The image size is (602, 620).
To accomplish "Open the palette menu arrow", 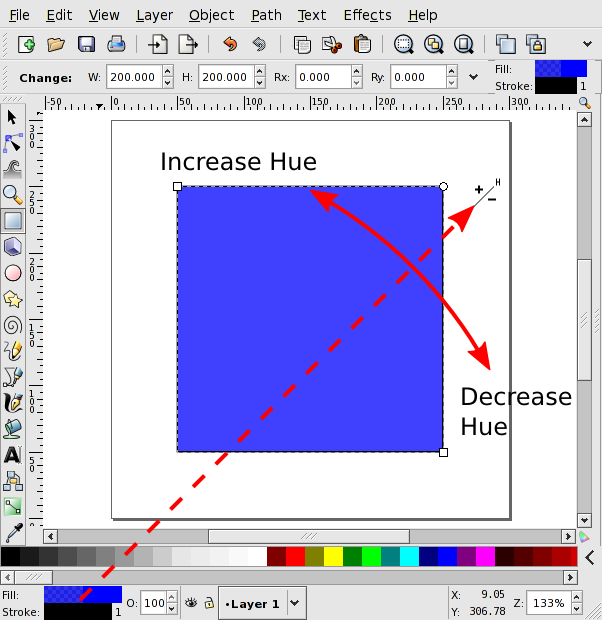I will (590, 558).
